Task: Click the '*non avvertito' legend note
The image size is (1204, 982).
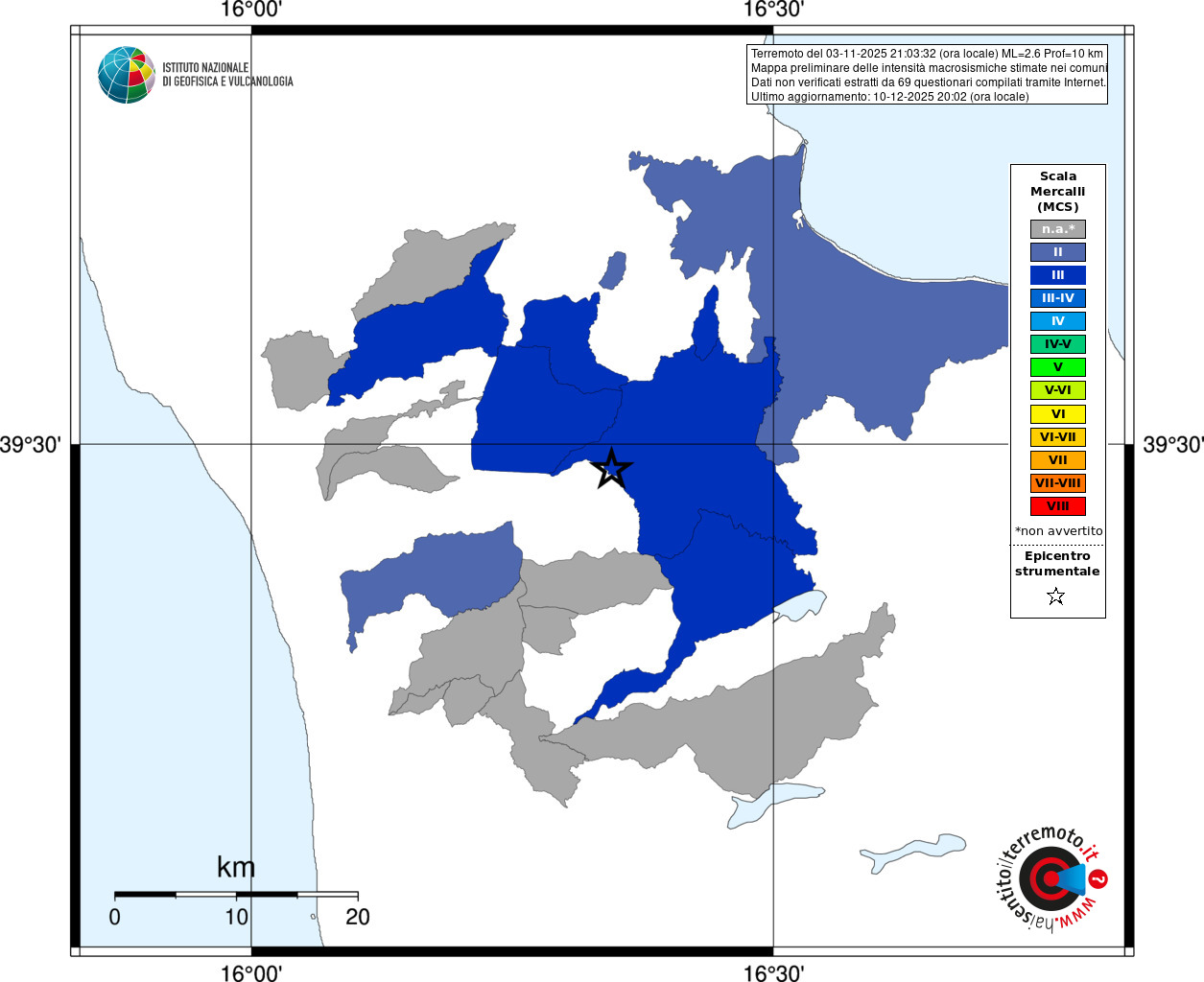Action: 1058,531
